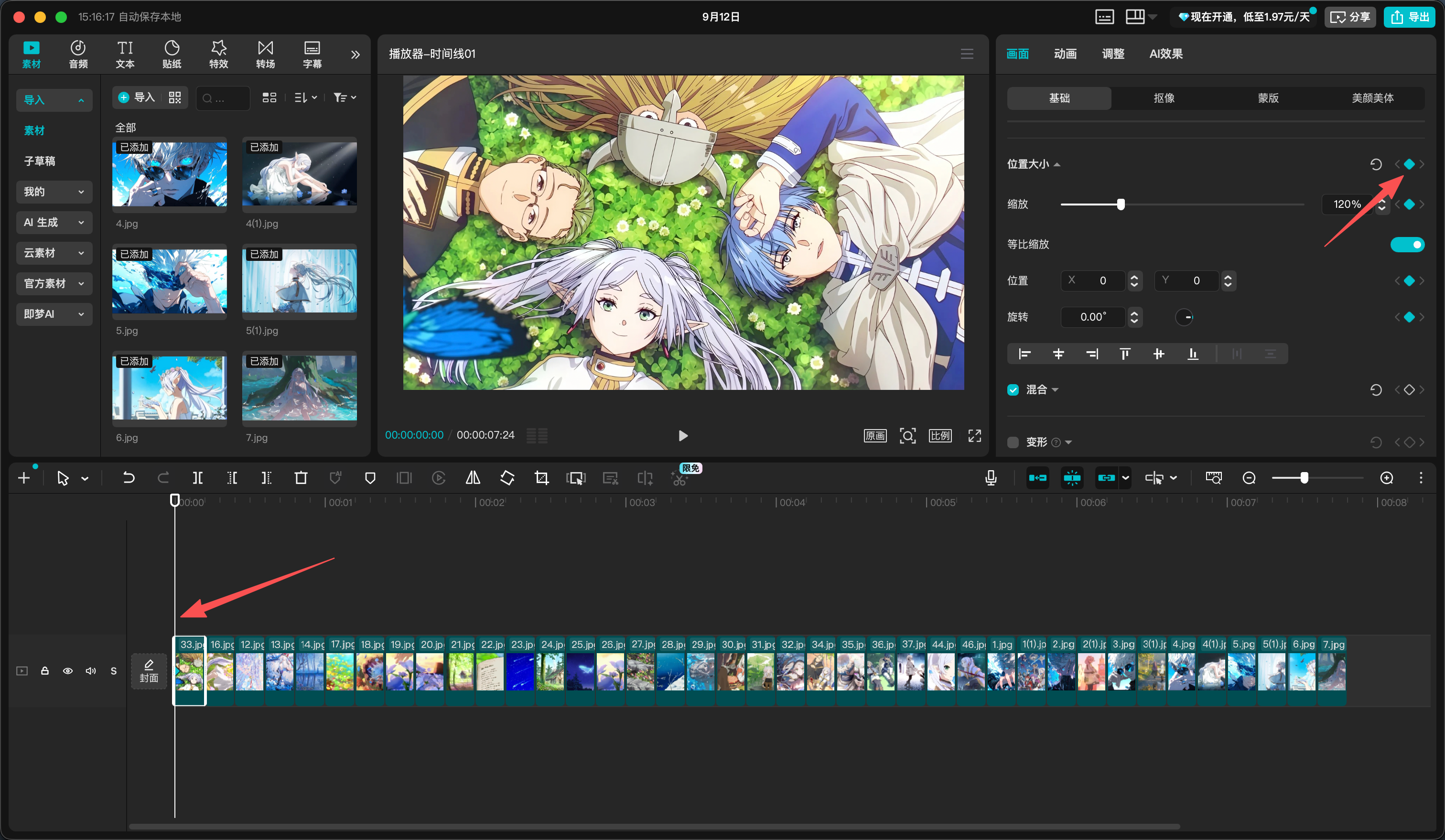The width and height of the screenshot is (1445, 840).
Task: Add a marker with the shield icon
Action: [x=370, y=478]
